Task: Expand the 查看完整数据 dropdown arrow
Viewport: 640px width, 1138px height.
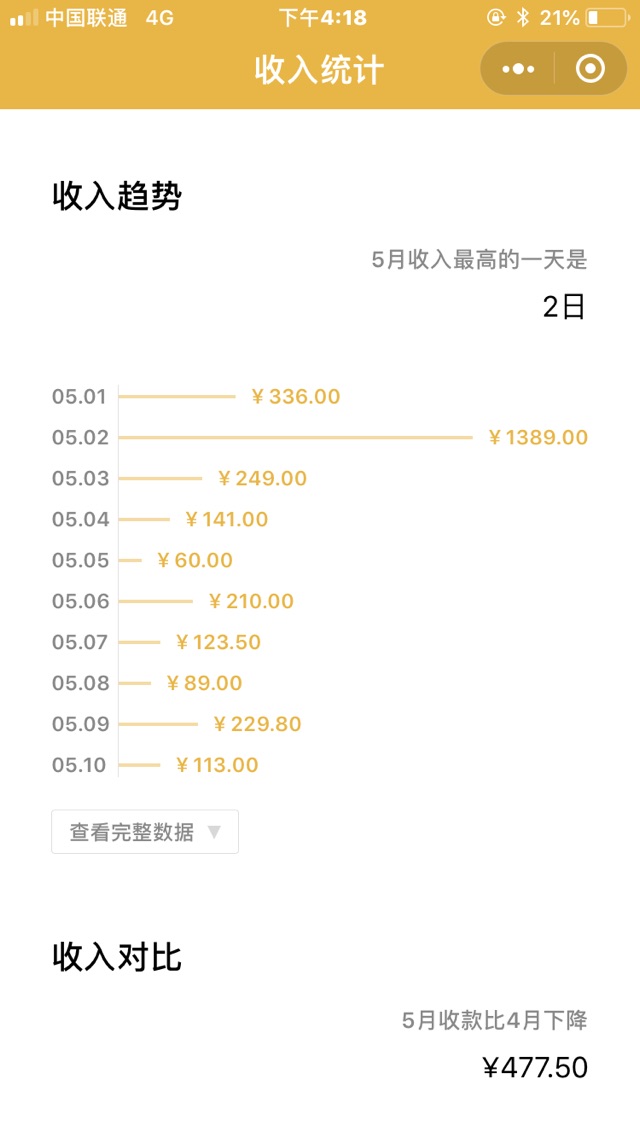Action: pyautogui.click(x=214, y=832)
